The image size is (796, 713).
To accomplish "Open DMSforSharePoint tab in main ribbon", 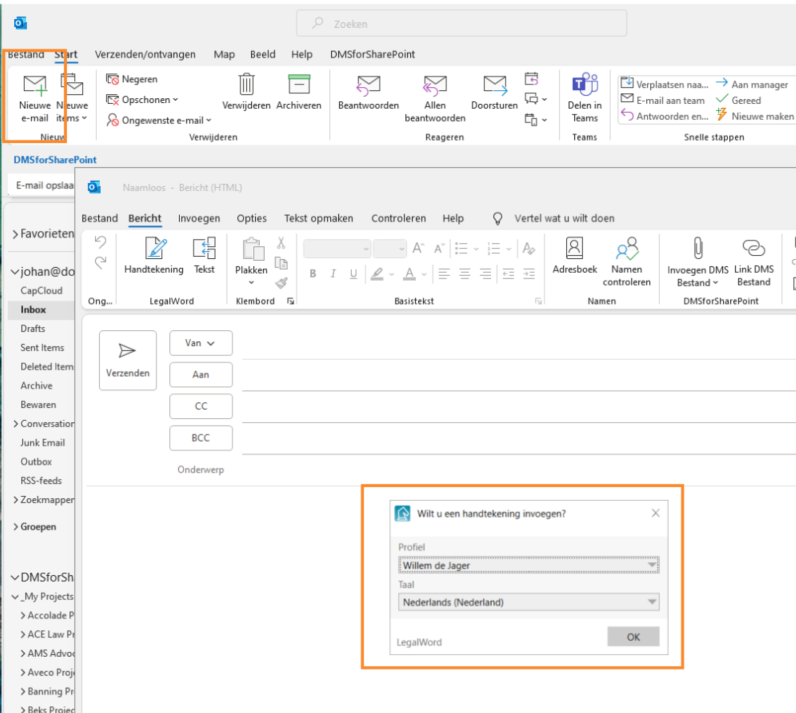I will (x=372, y=54).
